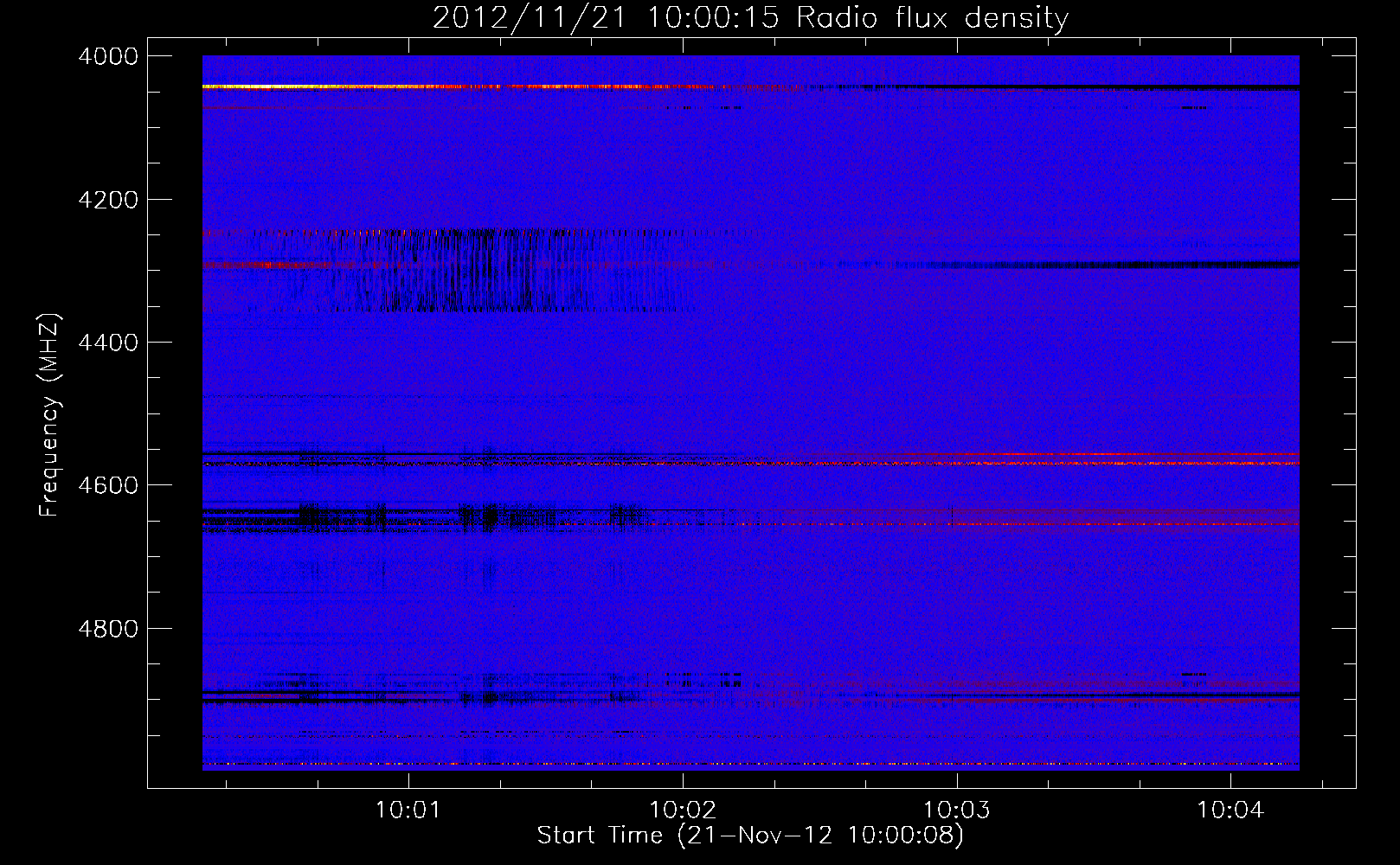
Task: Click the 10:03 time axis label
Action: (957, 811)
